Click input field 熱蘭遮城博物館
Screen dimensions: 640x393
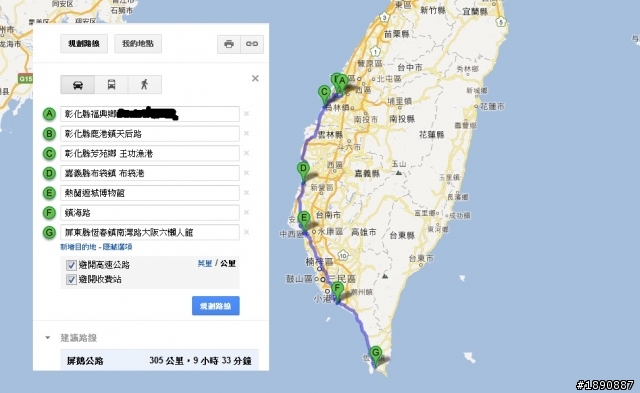pos(150,193)
